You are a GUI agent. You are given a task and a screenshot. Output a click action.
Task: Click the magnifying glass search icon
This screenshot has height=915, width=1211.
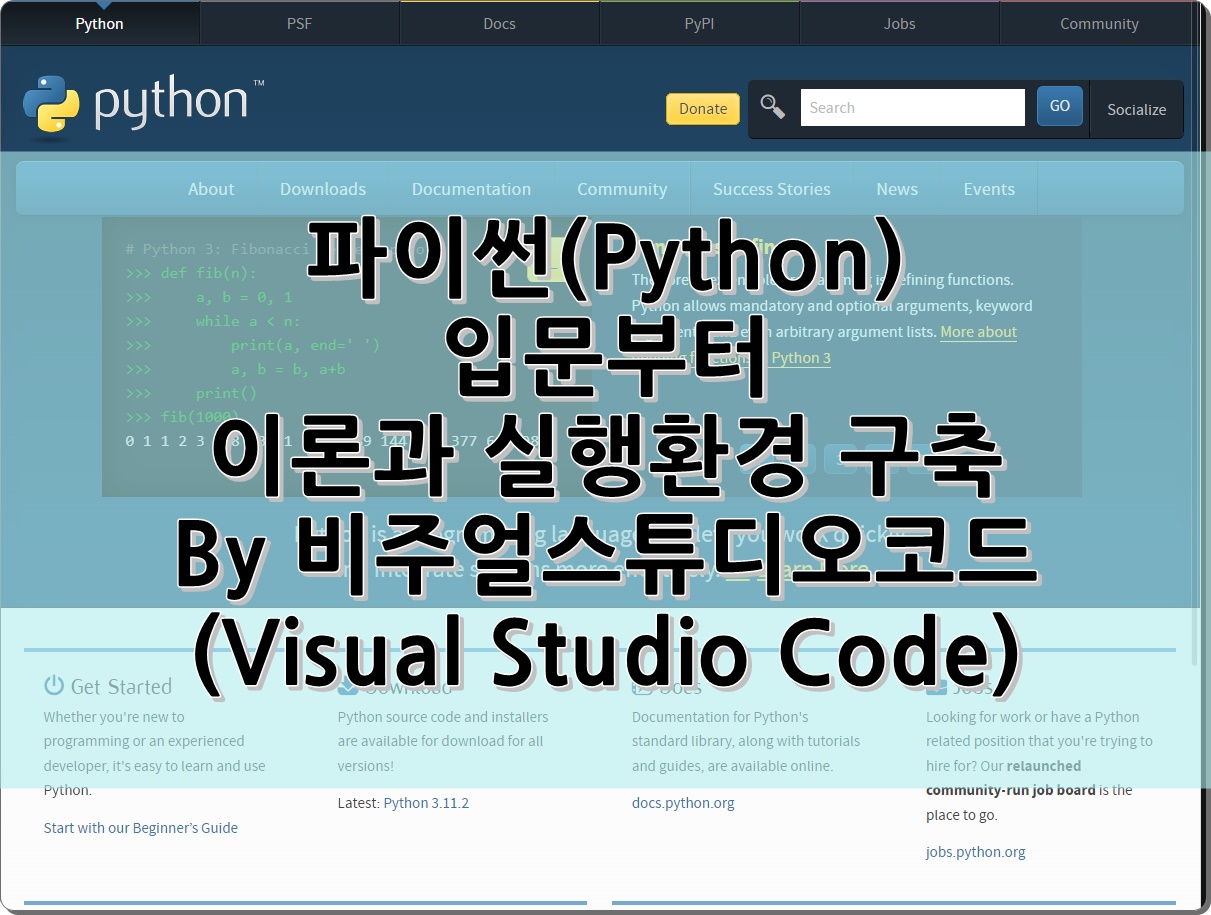point(772,107)
